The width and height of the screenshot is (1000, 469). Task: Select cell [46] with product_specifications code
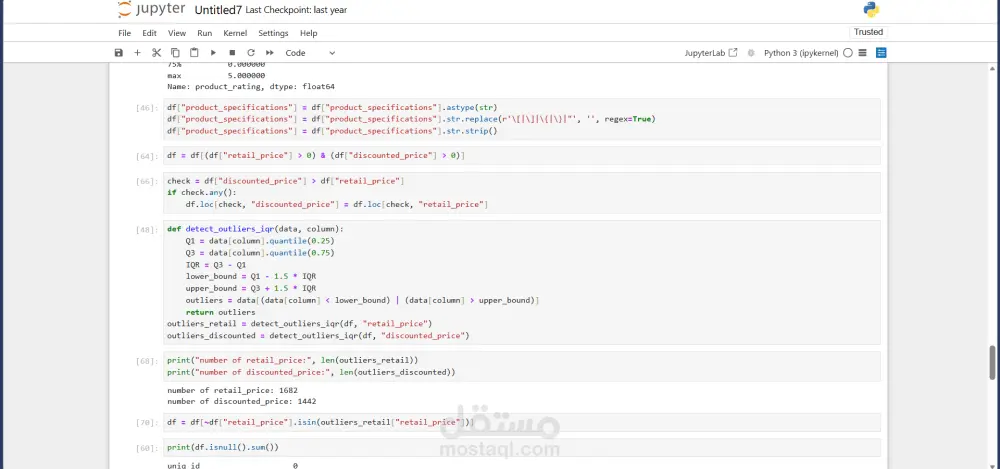(522, 119)
